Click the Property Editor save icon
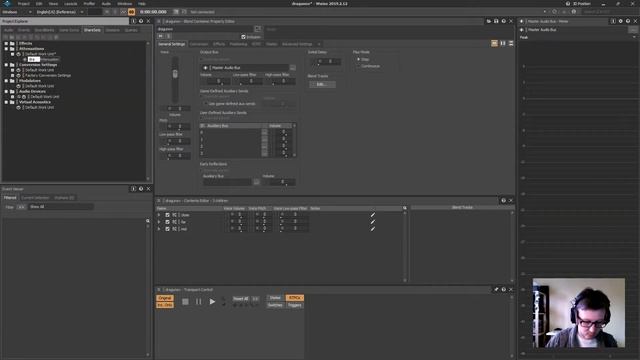The height and width of the screenshot is (360, 640). 496,21
